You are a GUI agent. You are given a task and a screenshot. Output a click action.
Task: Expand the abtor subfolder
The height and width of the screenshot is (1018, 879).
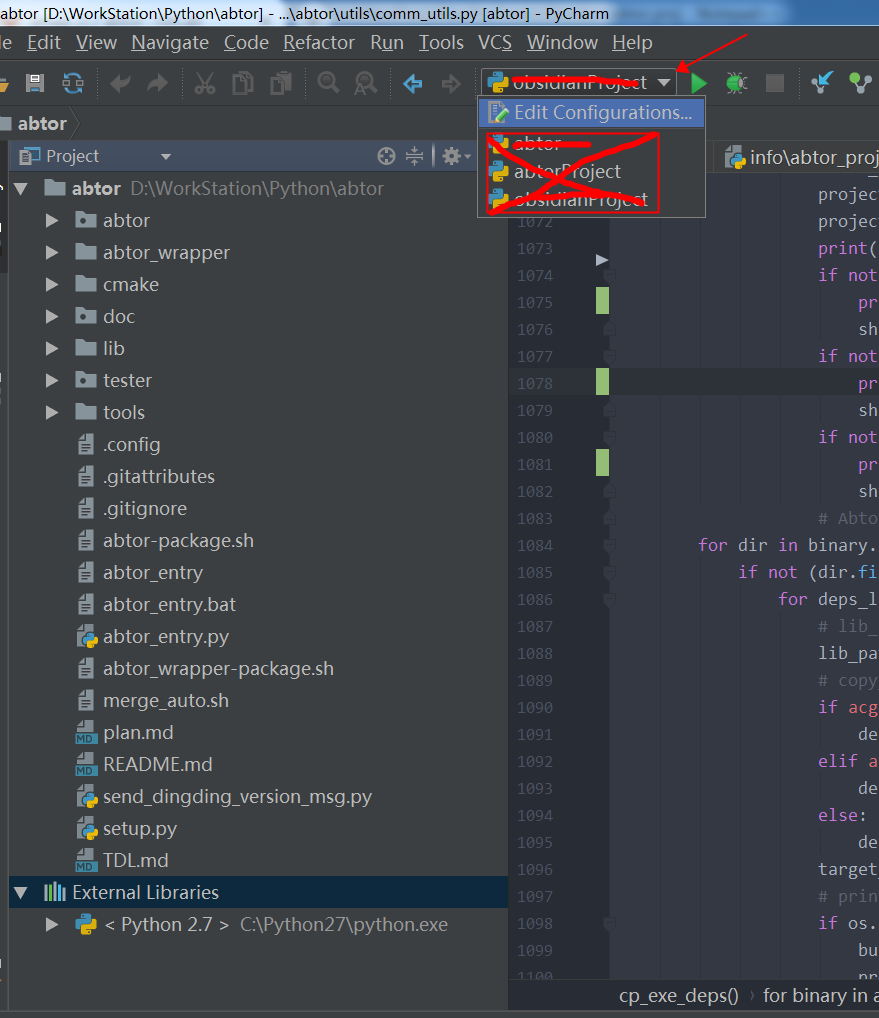[x=52, y=221]
